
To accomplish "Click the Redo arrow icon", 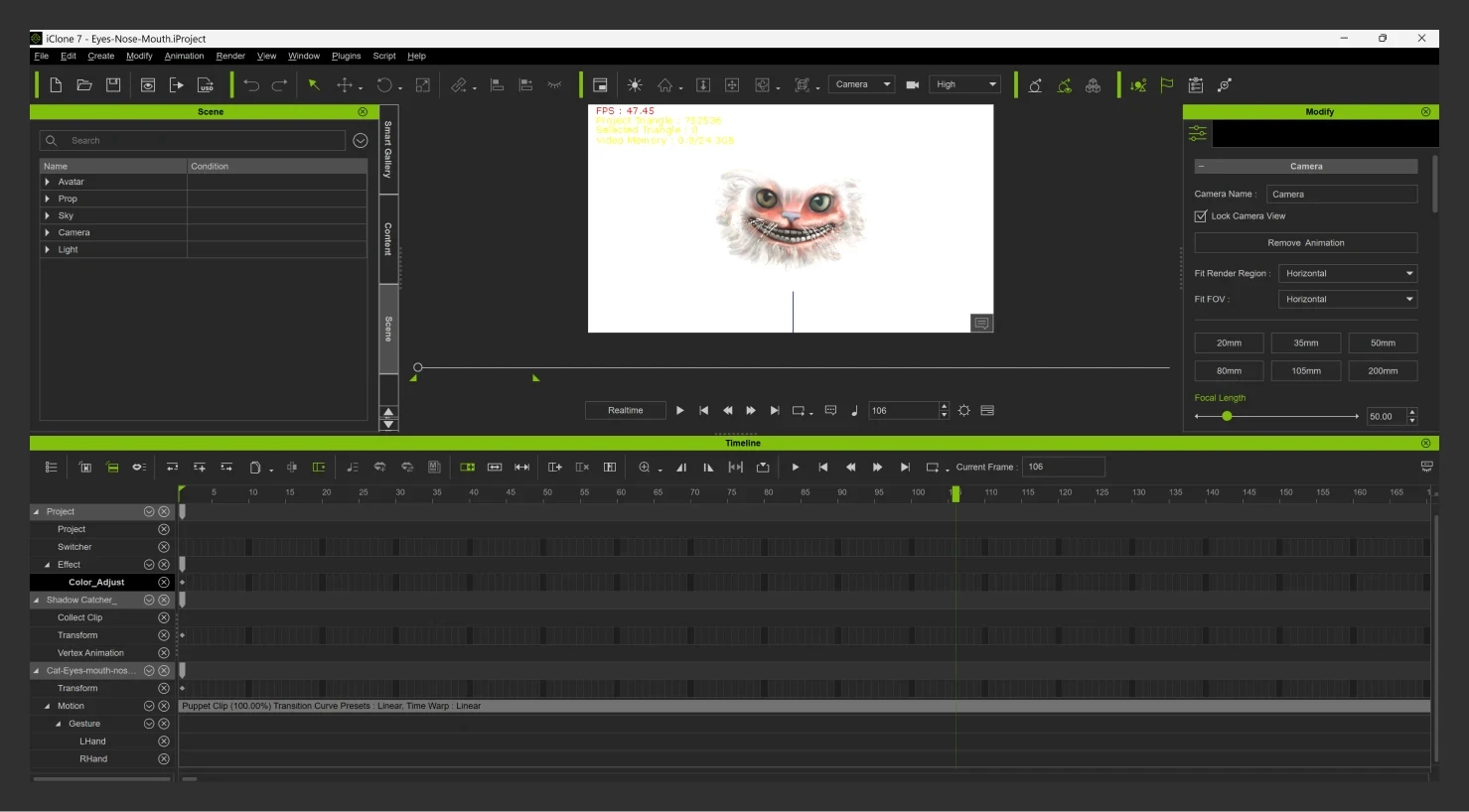I will (x=280, y=85).
